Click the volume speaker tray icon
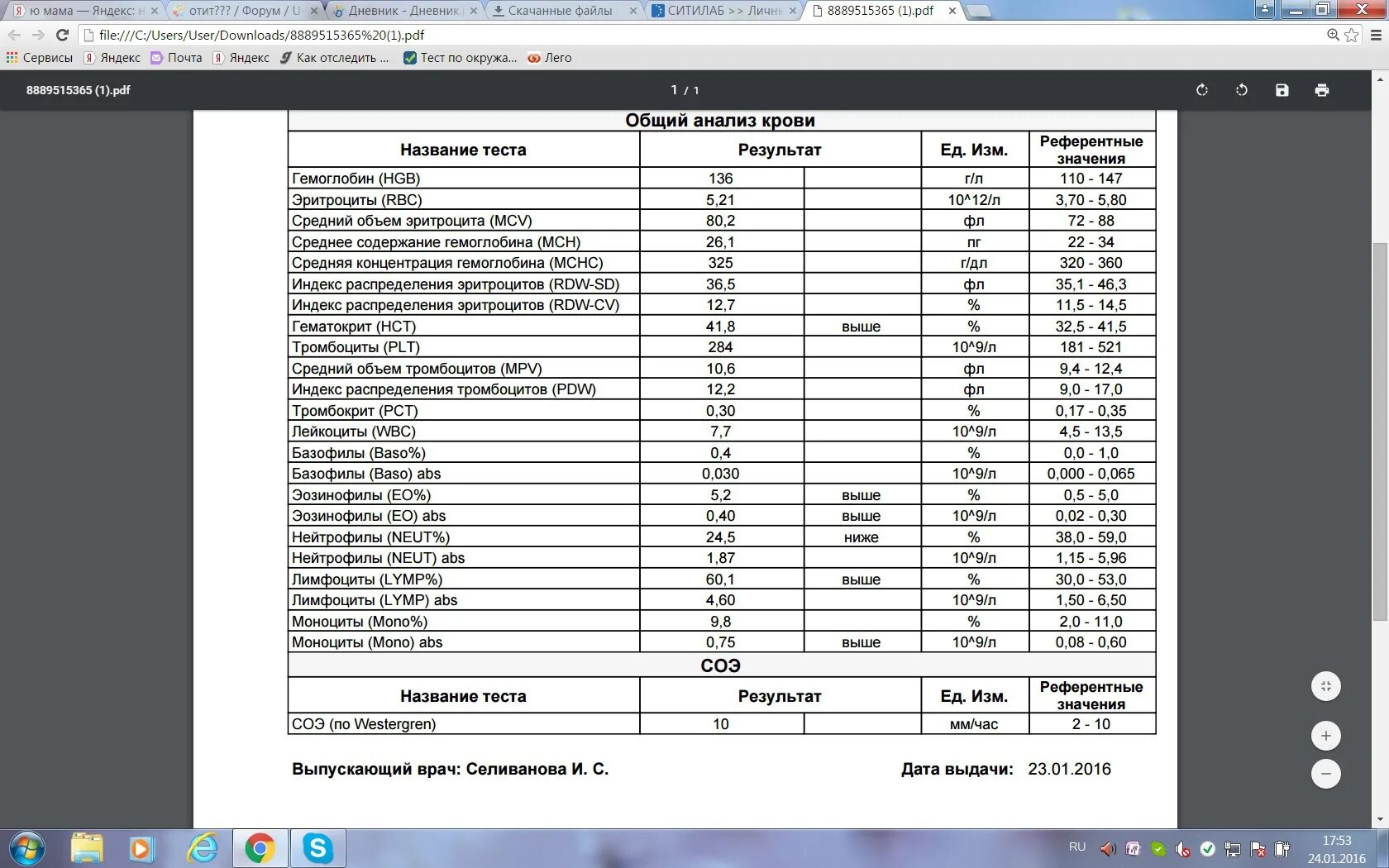Viewport: 1389px width, 868px height. pyautogui.click(x=1107, y=849)
